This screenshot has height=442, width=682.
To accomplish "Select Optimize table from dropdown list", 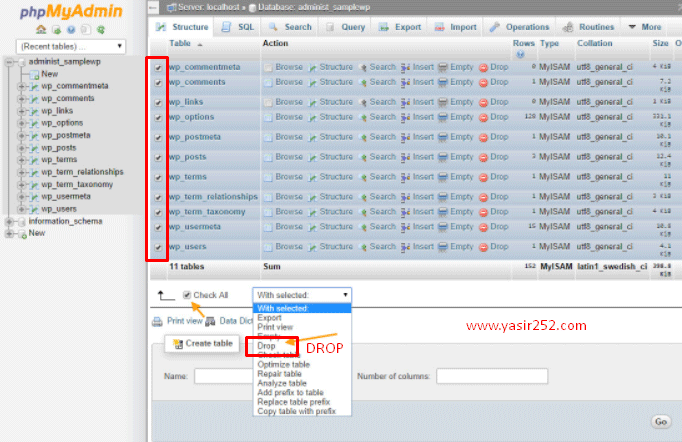I will (x=284, y=365).
